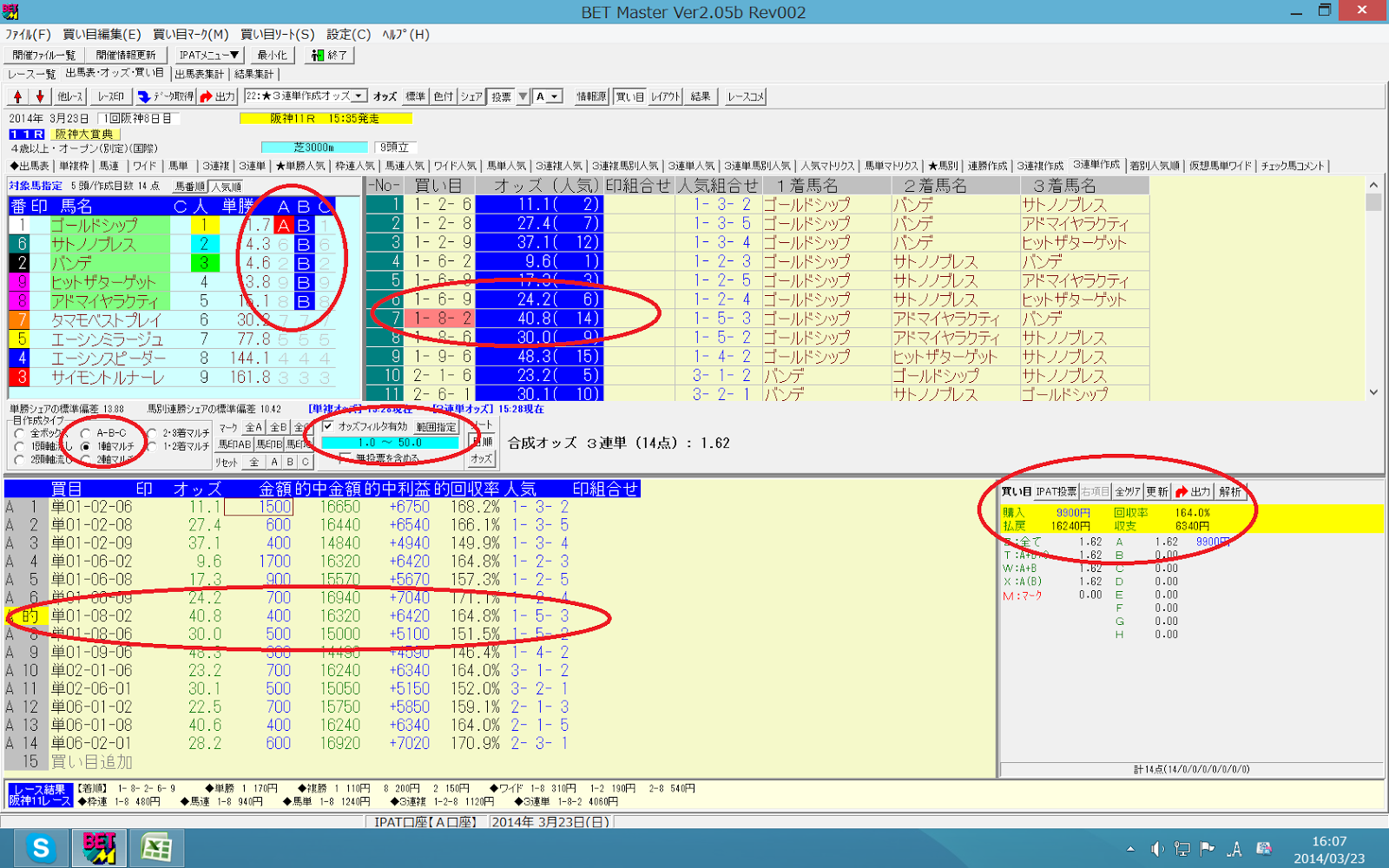Click 範囲指定 button
Image resolution: width=1389 pixels, height=868 pixels.
tap(437, 427)
